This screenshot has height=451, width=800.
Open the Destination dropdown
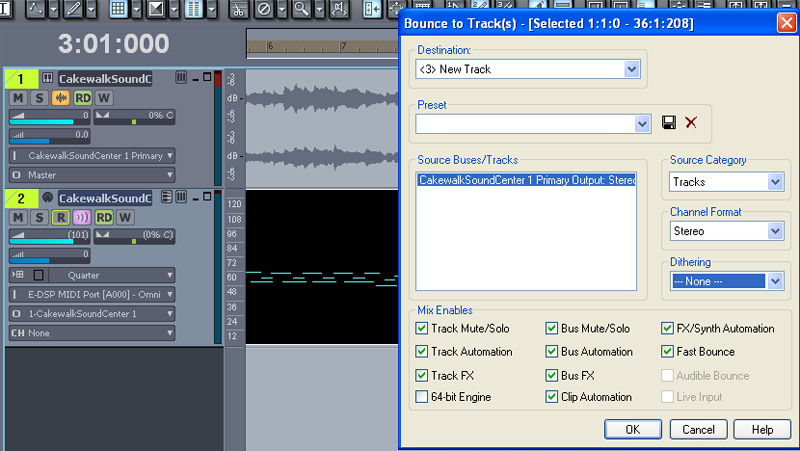(631, 69)
